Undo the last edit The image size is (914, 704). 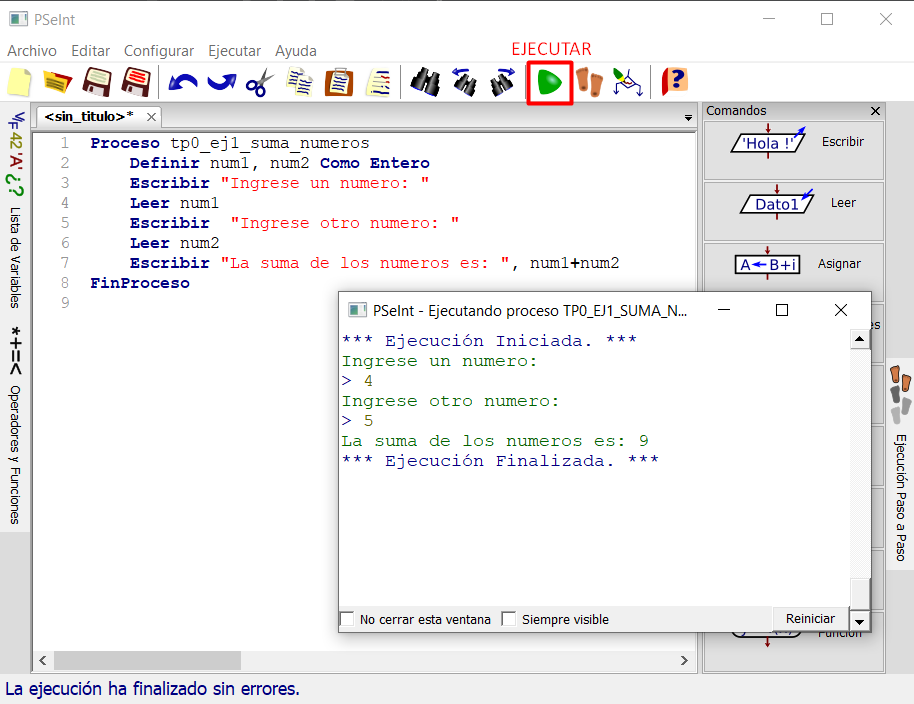(x=182, y=83)
